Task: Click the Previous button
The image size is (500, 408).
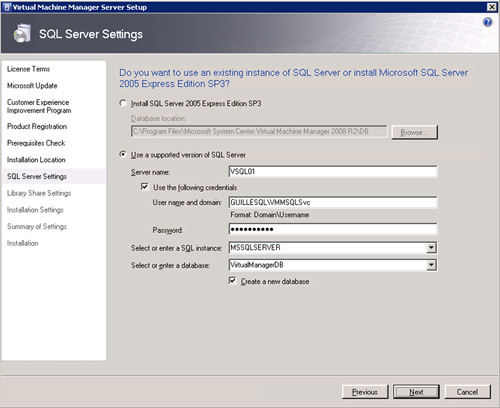Action: pos(365,392)
